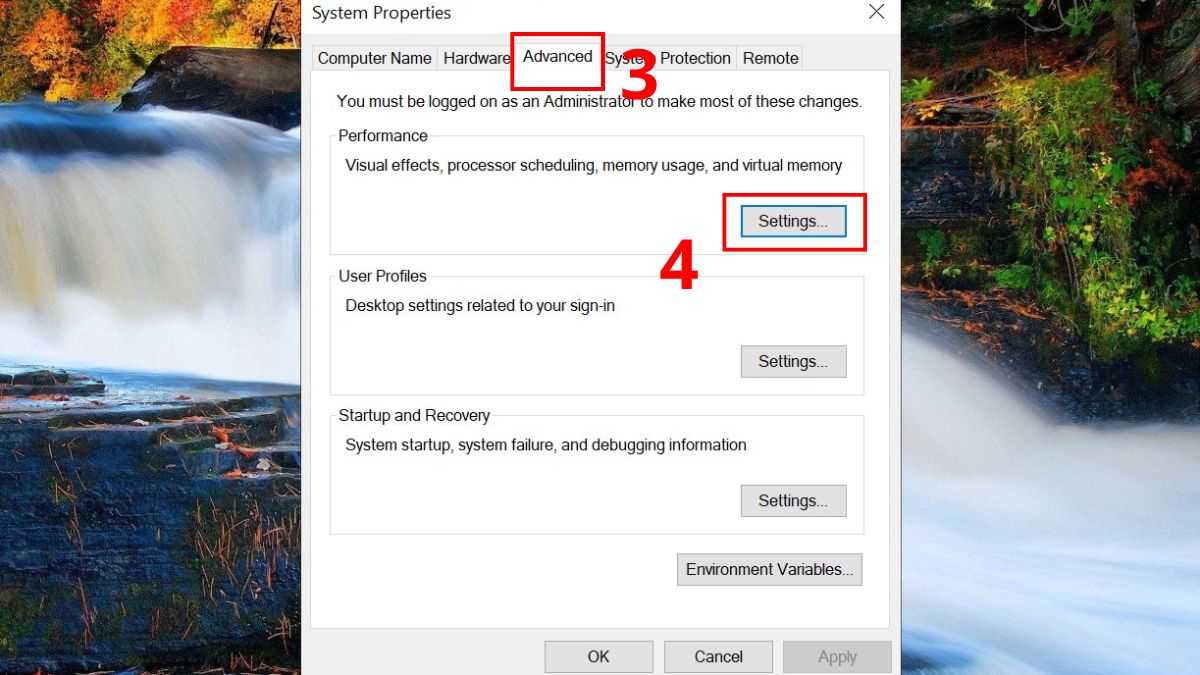Select the Advanced tab
The height and width of the screenshot is (675, 1200).
(x=557, y=57)
